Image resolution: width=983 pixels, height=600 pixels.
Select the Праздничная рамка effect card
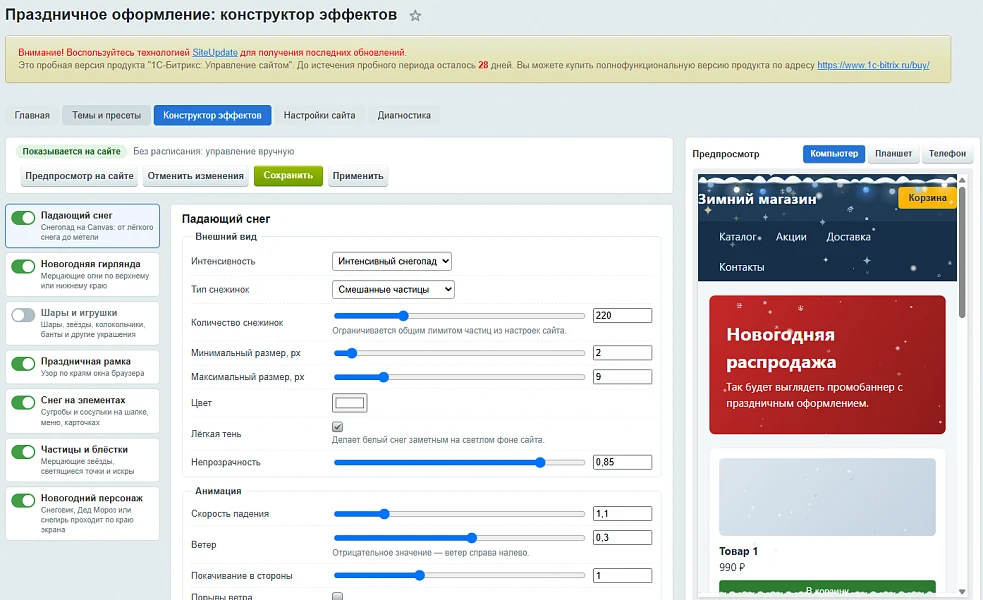(x=82, y=367)
